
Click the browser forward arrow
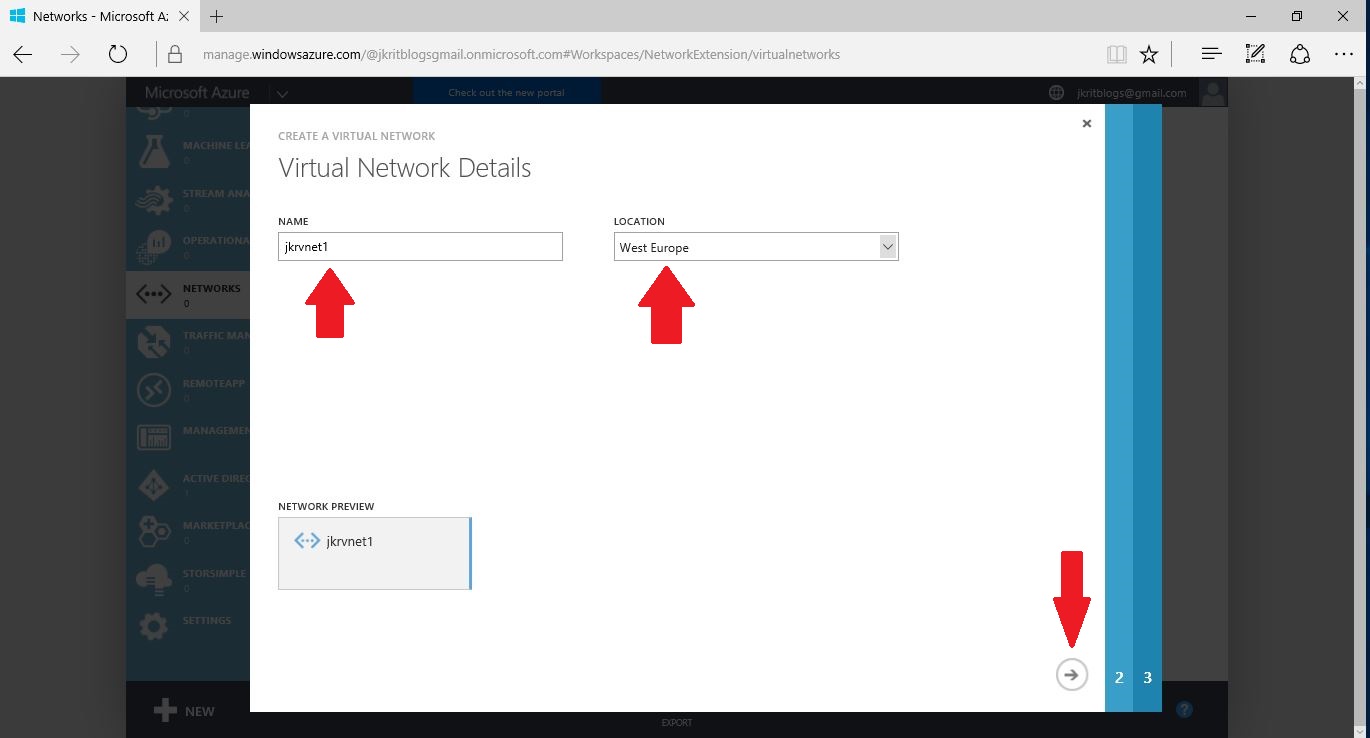70,54
